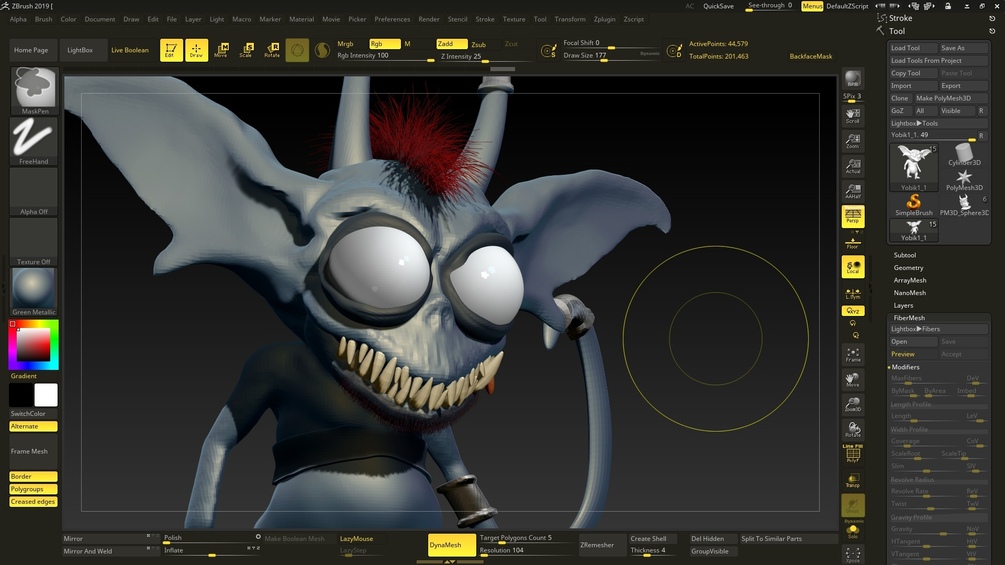This screenshot has width=1005, height=565.
Task: Collapse the FiberMesh section
Action: pyautogui.click(x=909, y=318)
